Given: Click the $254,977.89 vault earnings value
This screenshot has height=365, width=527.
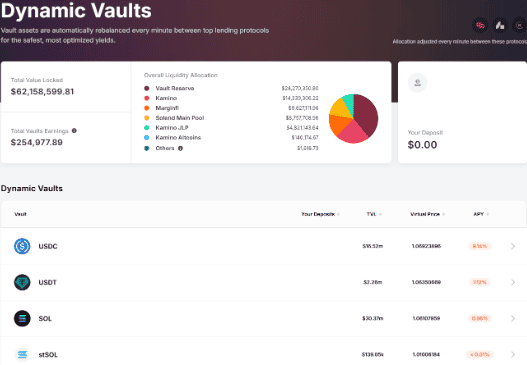Looking at the screenshot, I should click(x=37, y=142).
